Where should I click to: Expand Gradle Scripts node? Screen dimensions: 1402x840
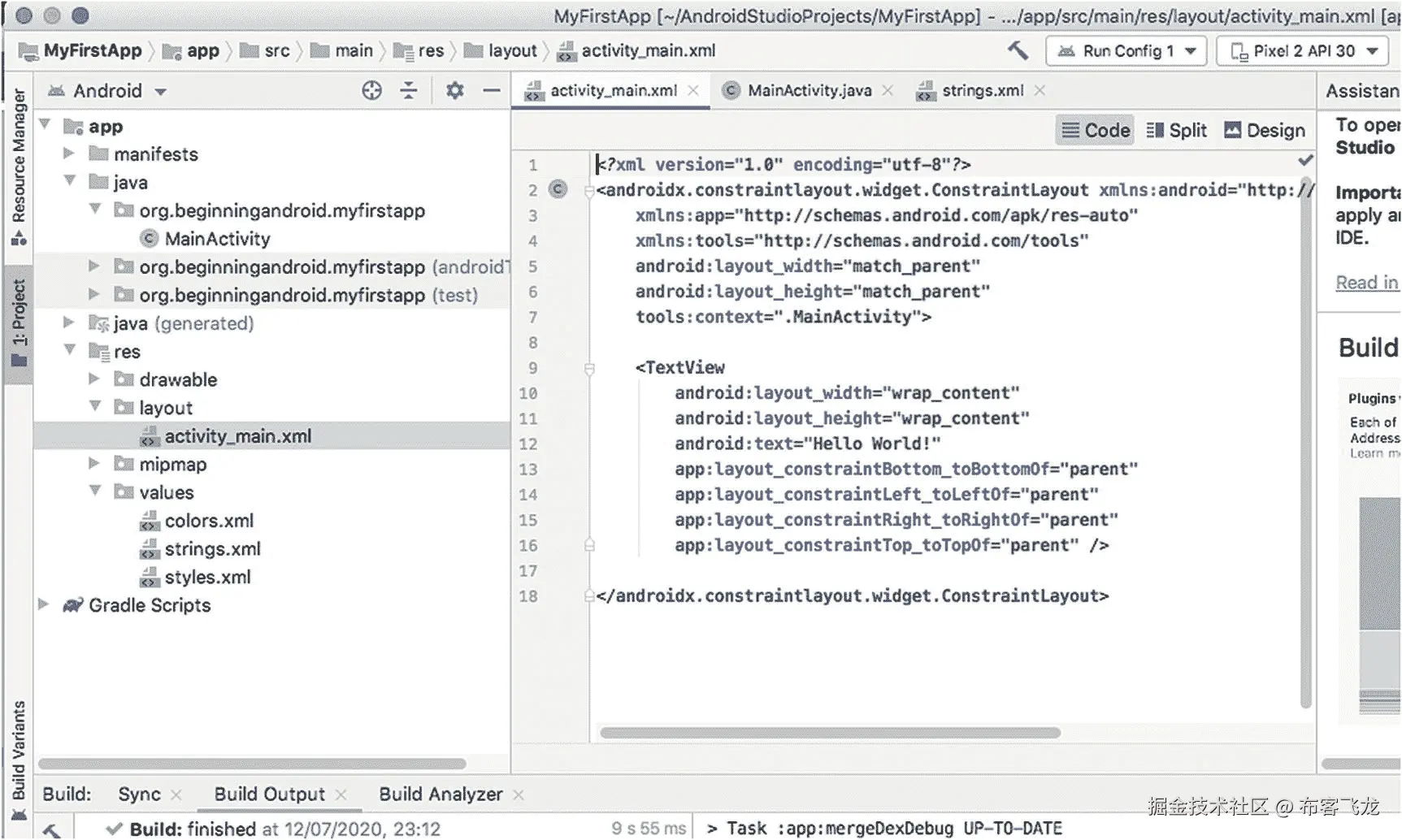(44, 604)
